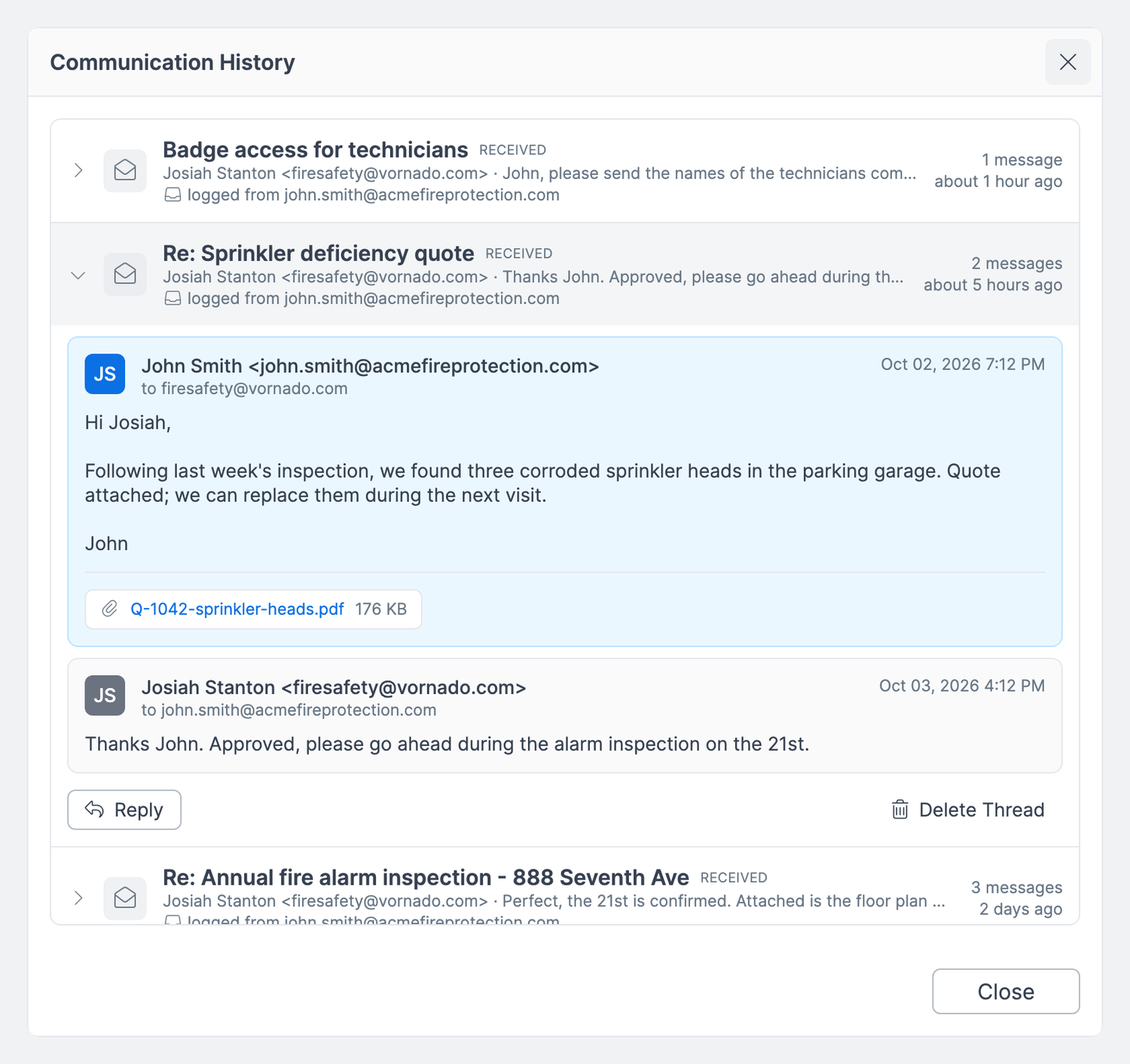Click the paperclip attachment icon
Viewport: 1130px width, 1064px height.
110,609
